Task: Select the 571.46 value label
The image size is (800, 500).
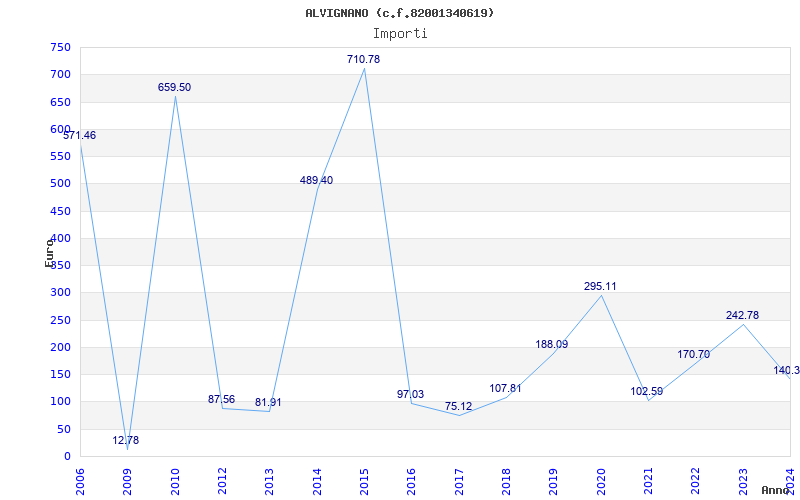Action: coord(80,135)
